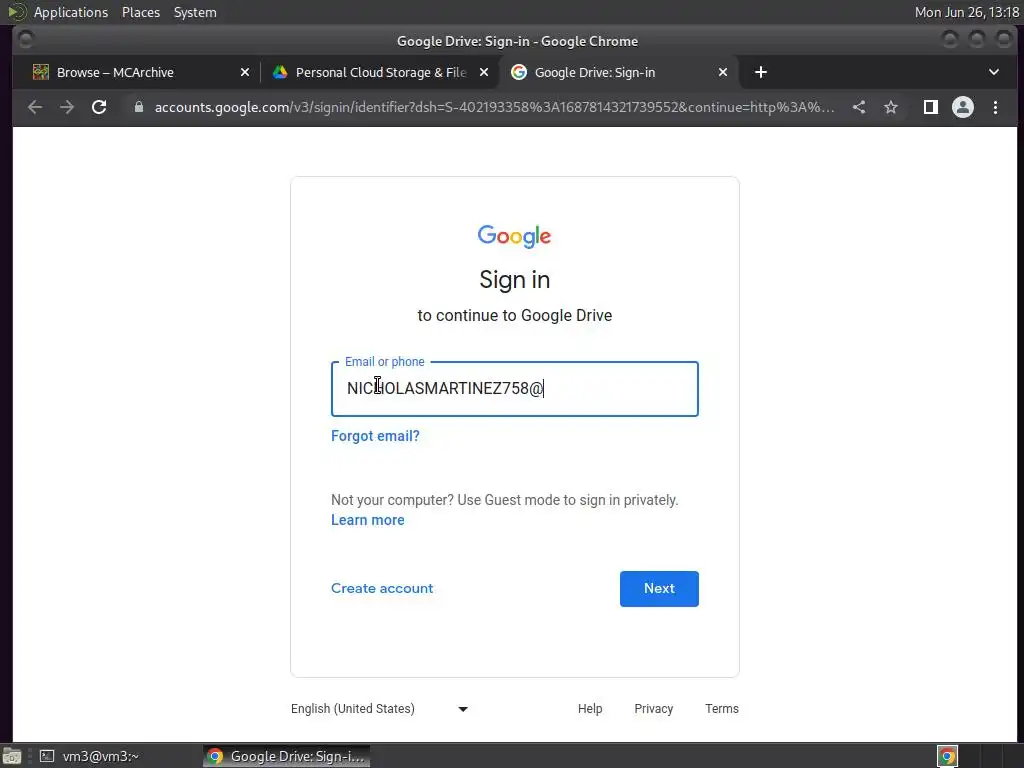
Task: Open the Learn more link
Action: 368,520
